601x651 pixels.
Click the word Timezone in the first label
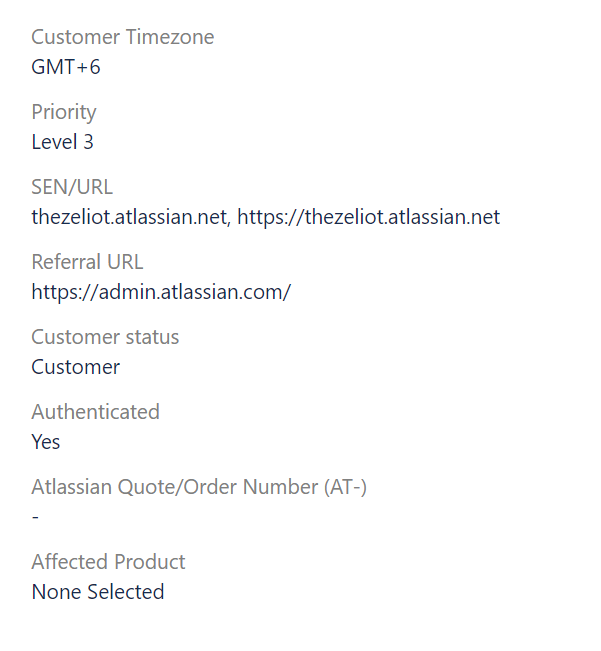pos(170,37)
